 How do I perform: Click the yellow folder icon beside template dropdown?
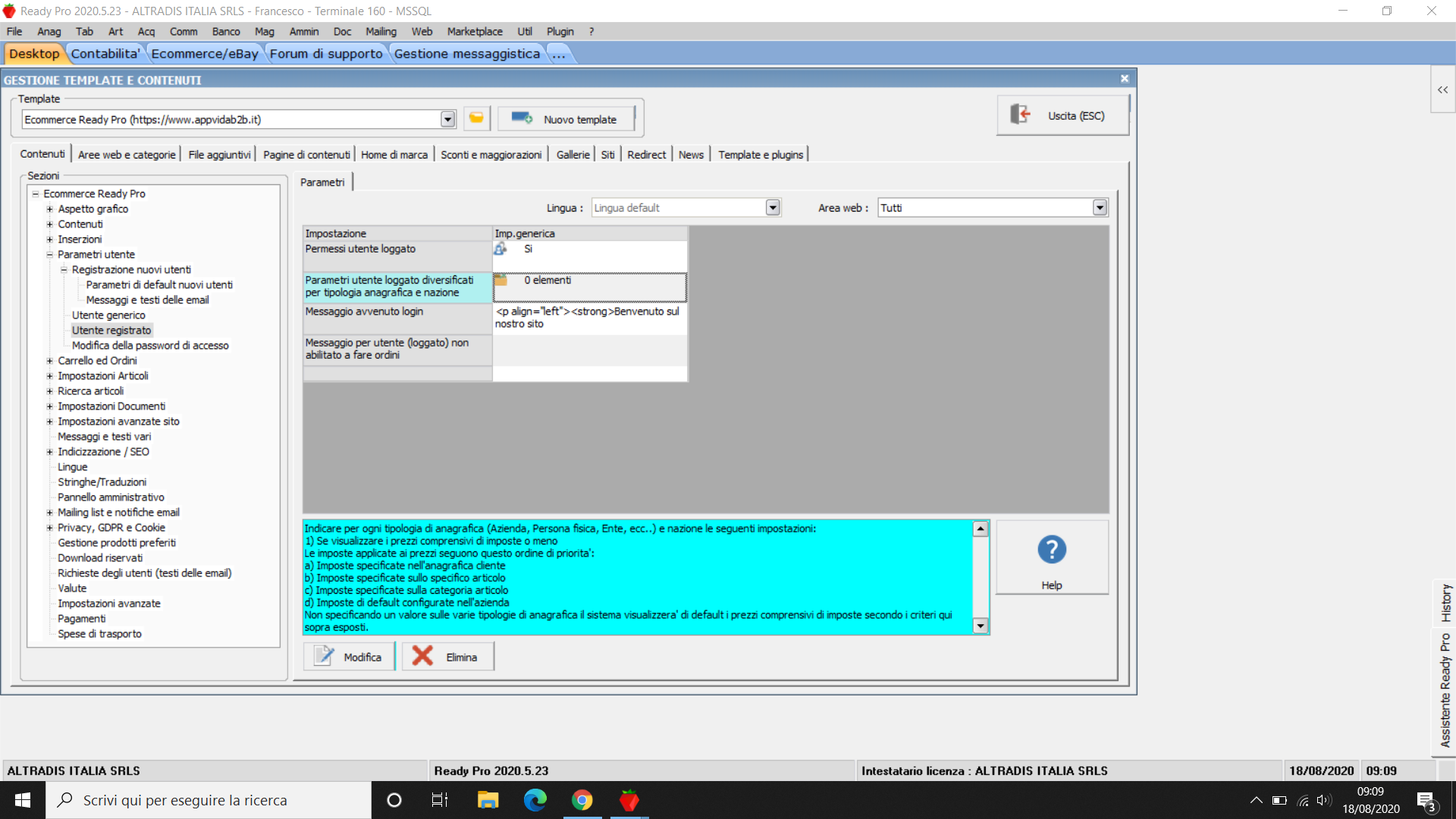pos(476,118)
